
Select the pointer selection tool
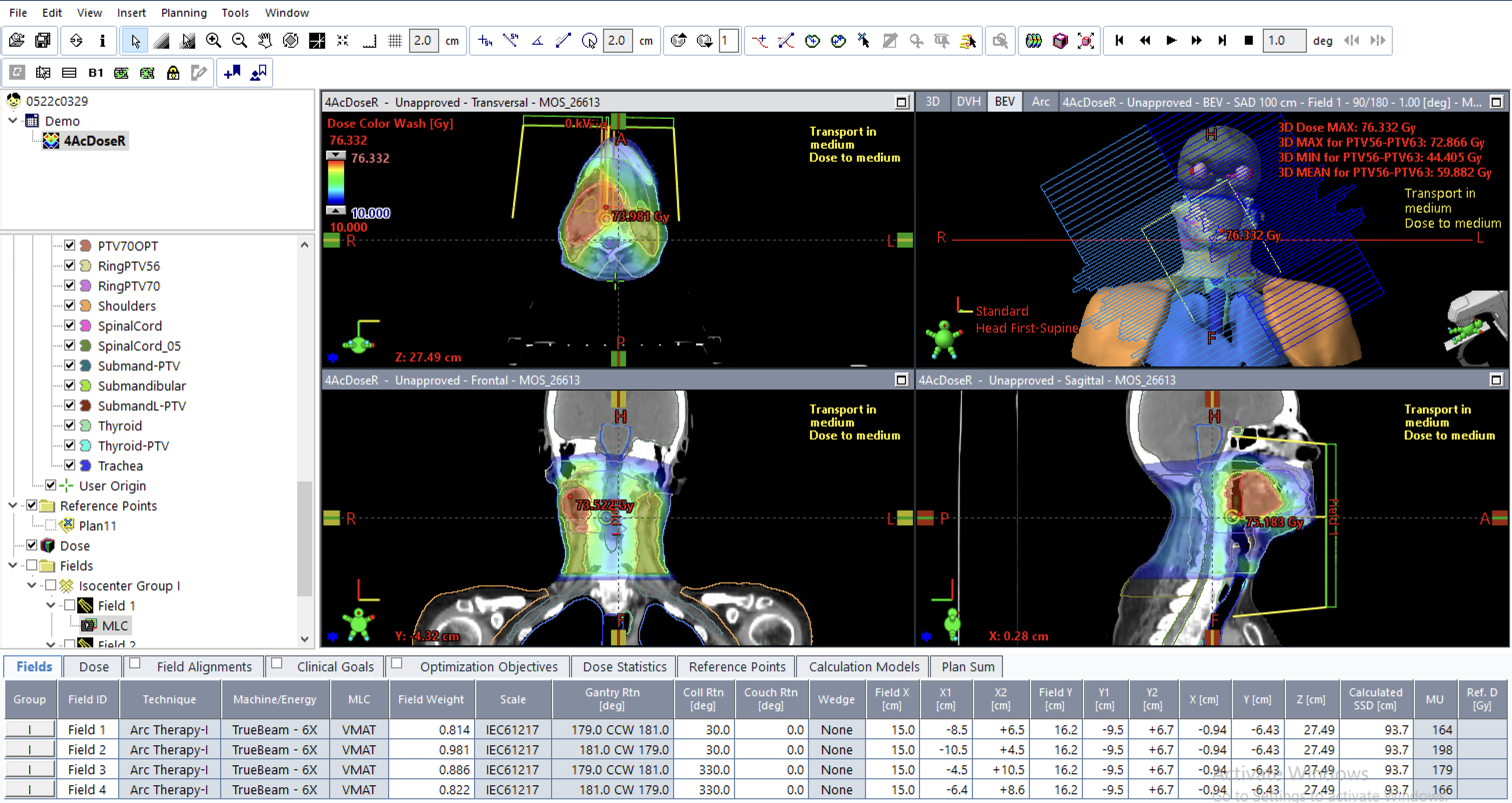(134, 41)
